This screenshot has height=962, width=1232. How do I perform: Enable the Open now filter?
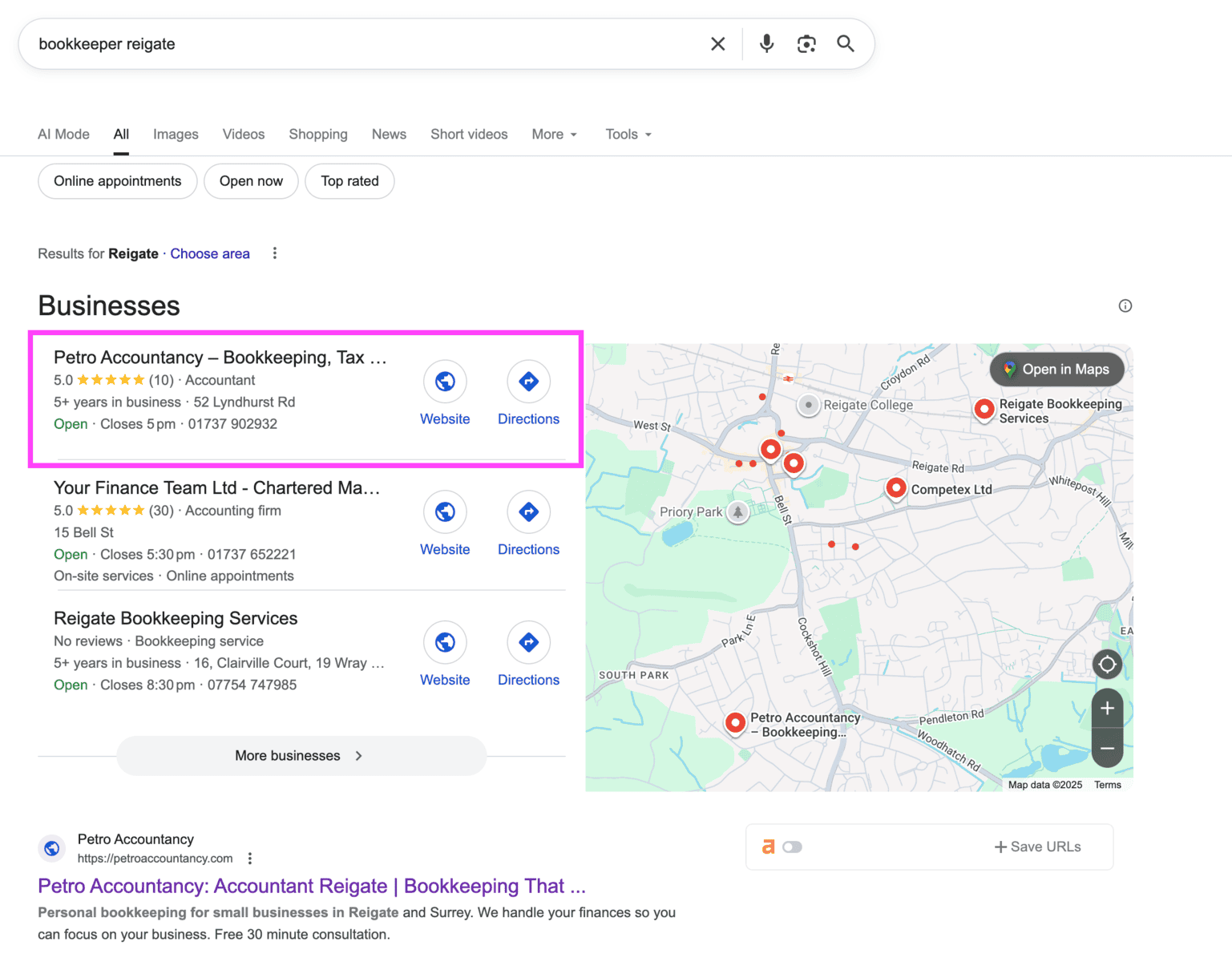[251, 181]
